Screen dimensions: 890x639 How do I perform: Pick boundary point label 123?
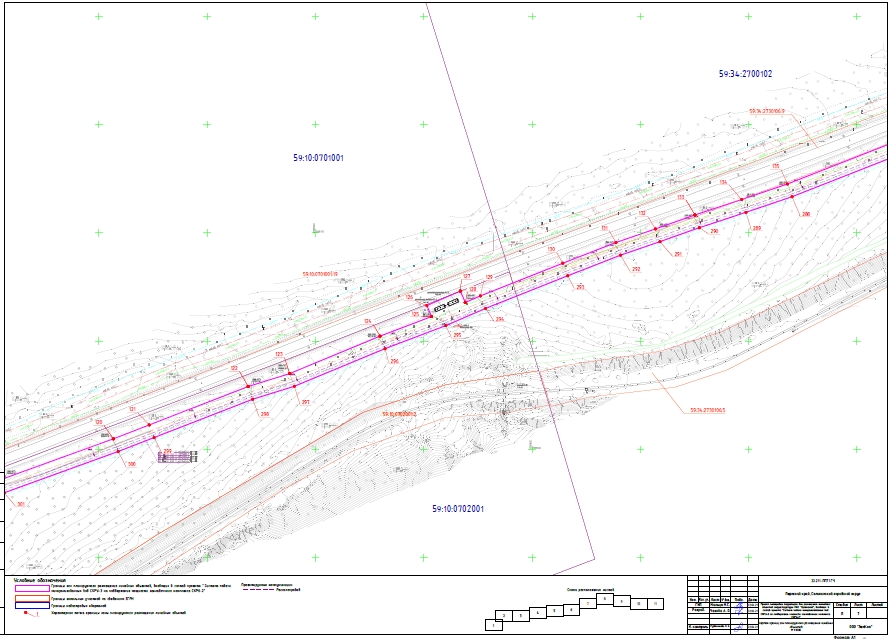pyautogui.click(x=279, y=354)
